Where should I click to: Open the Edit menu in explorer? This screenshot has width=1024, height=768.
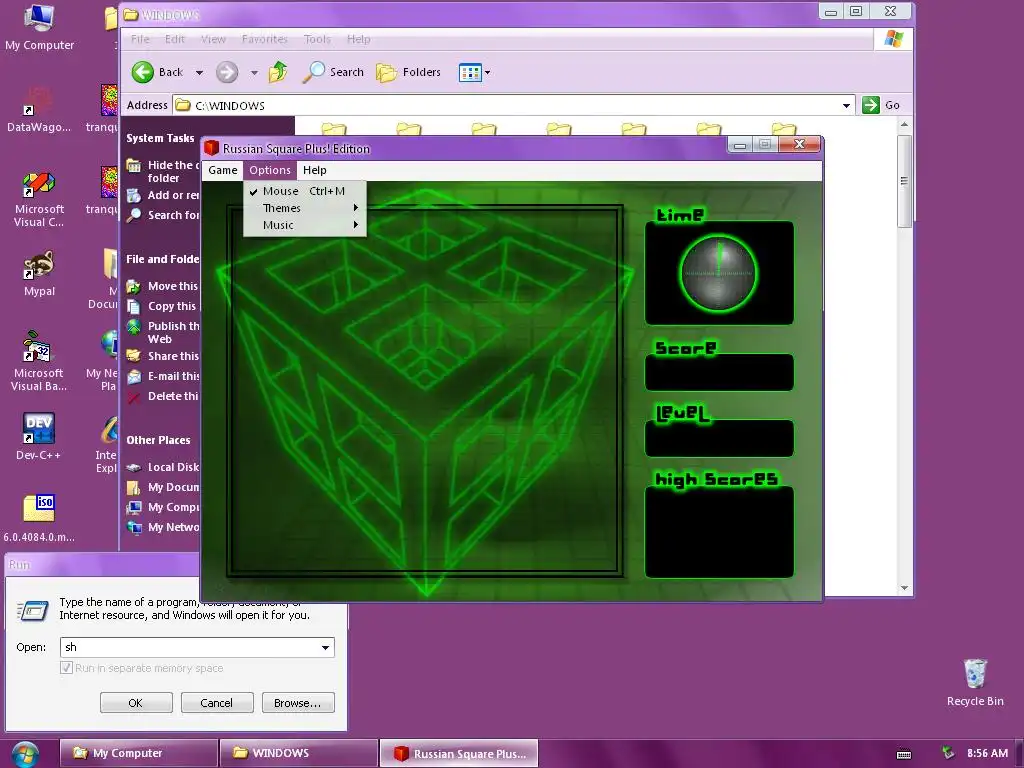point(175,39)
